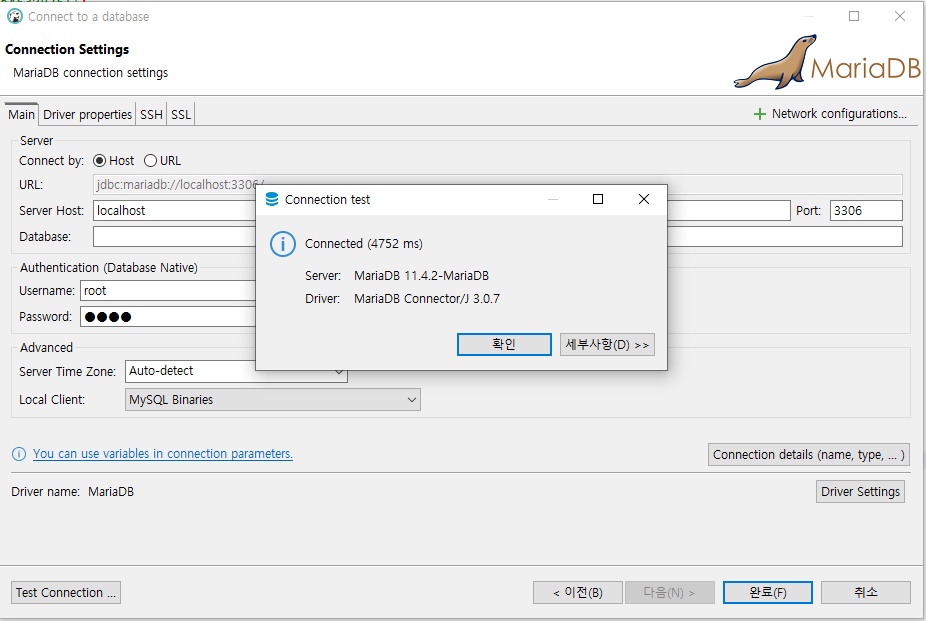Switch to the Driver properties tab
This screenshot has height=621, width=926.
[x=87, y=115]
